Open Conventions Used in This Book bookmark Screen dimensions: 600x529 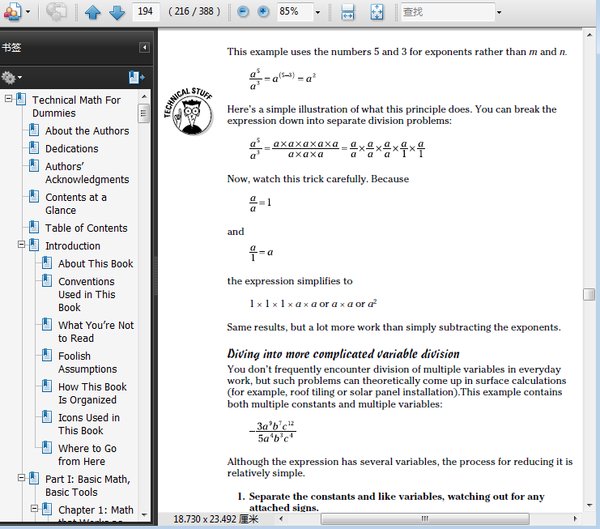point(87,294)
